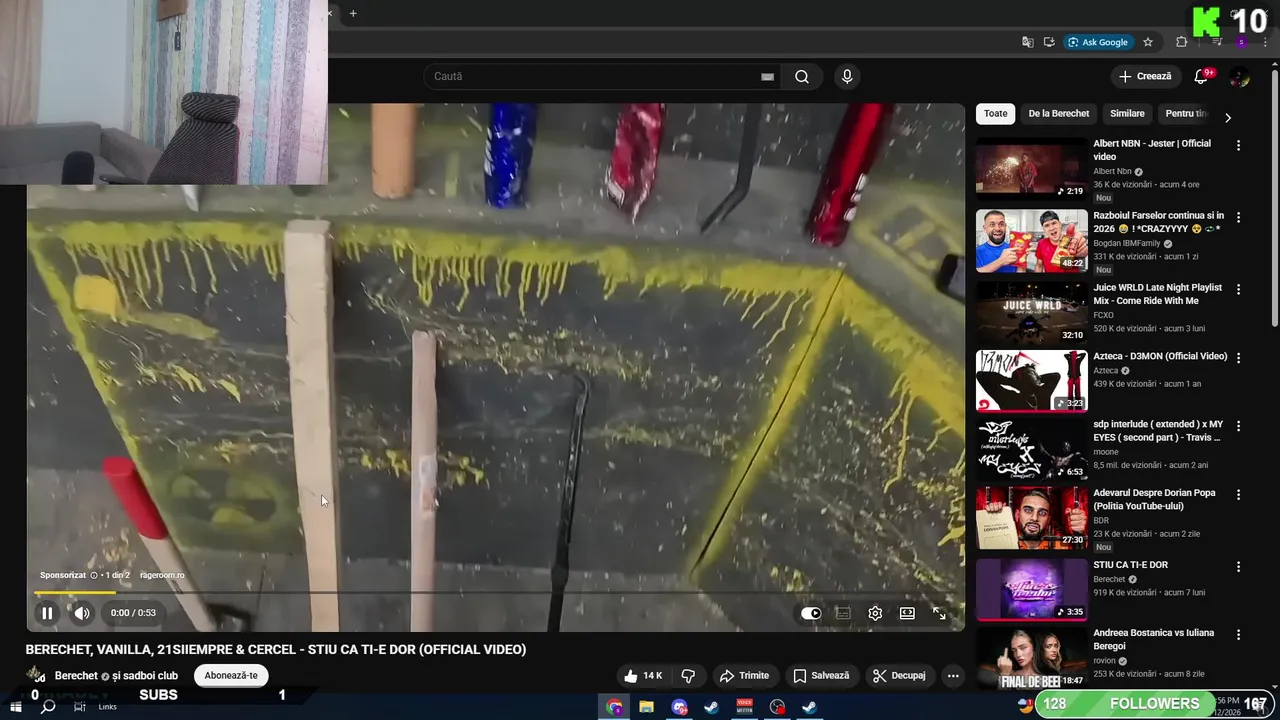
Task: Open on-screen keyboard icon in search box
Action: [x=767, y=77]
